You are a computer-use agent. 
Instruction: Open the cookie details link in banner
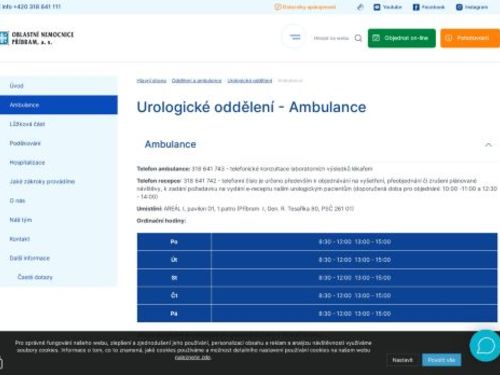pyautogui.click(x=193, y=357)
